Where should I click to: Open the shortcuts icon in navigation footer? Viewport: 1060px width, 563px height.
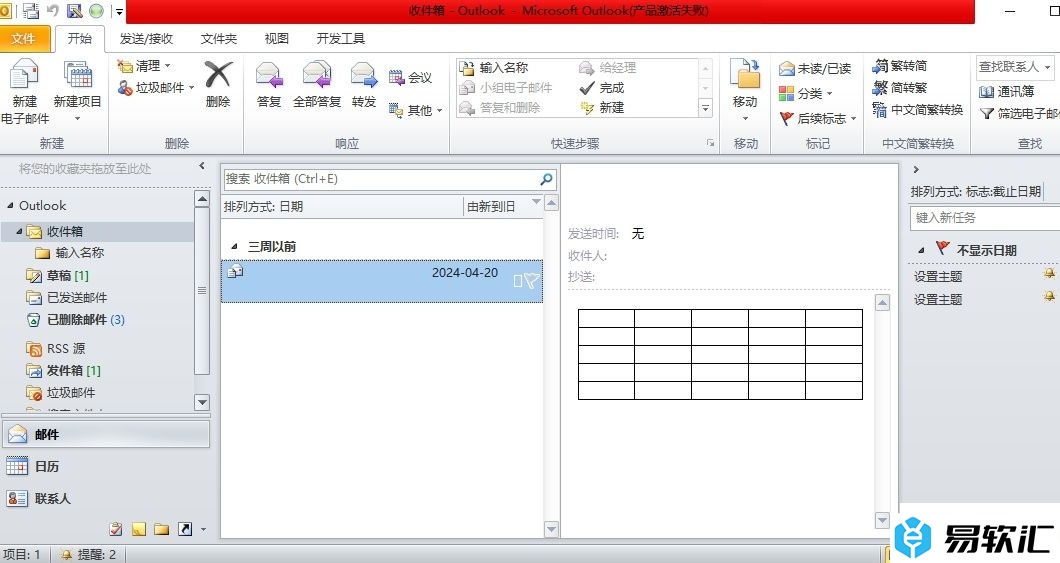[185, 529]
